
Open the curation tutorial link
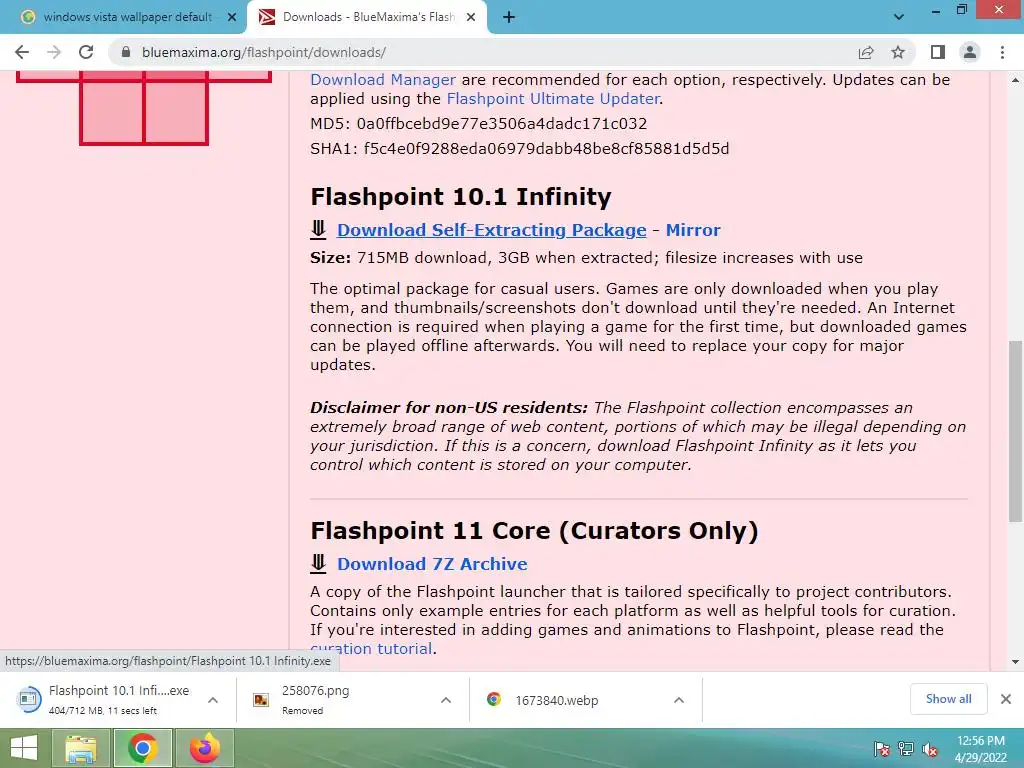371,648
